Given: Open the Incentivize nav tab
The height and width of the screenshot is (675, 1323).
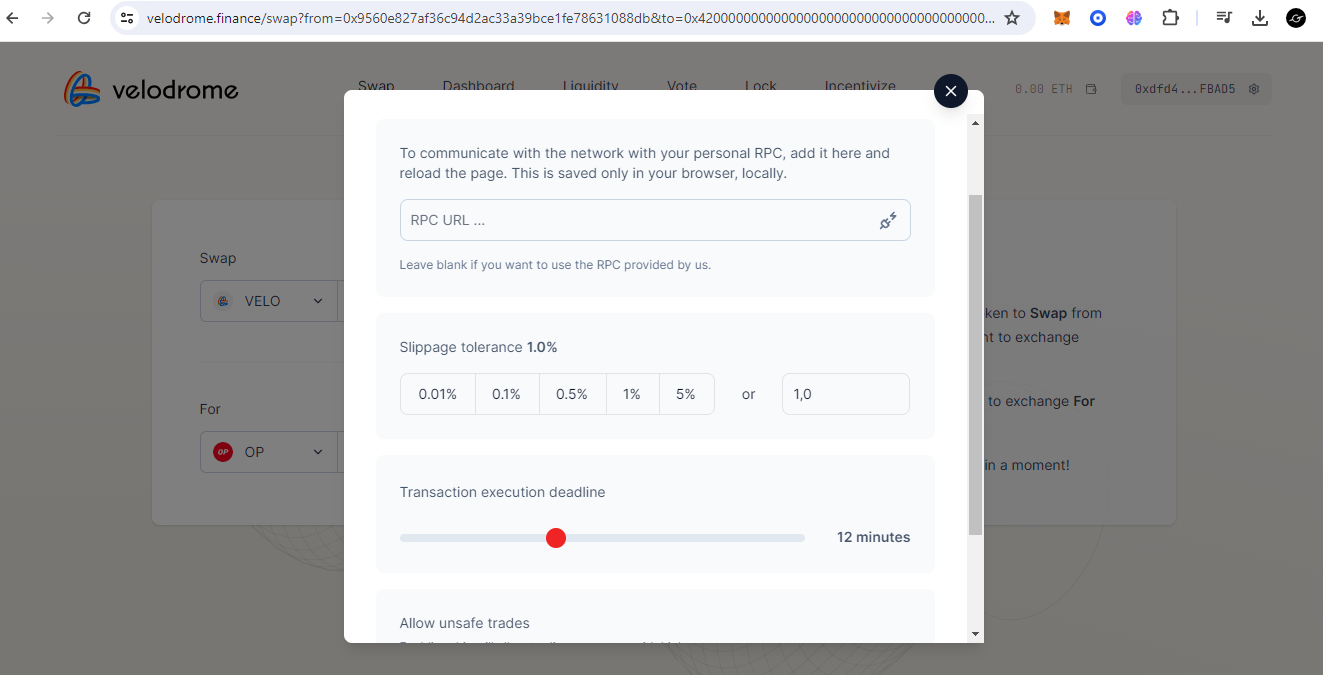Looking at the screenshot, I should point(860,86).
